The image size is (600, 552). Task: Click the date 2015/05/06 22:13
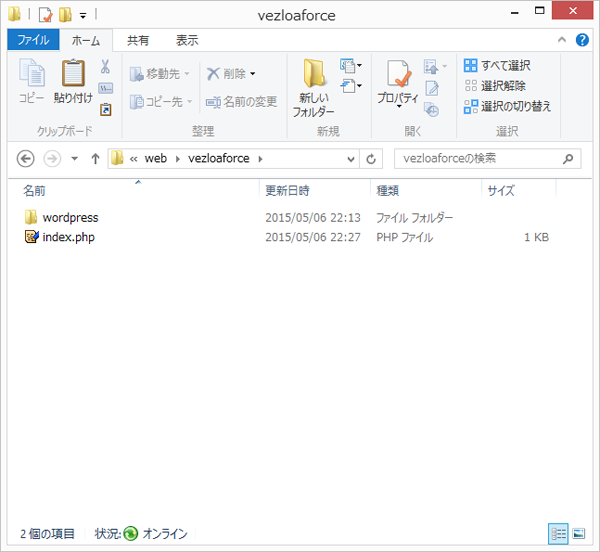coord(313,218)
